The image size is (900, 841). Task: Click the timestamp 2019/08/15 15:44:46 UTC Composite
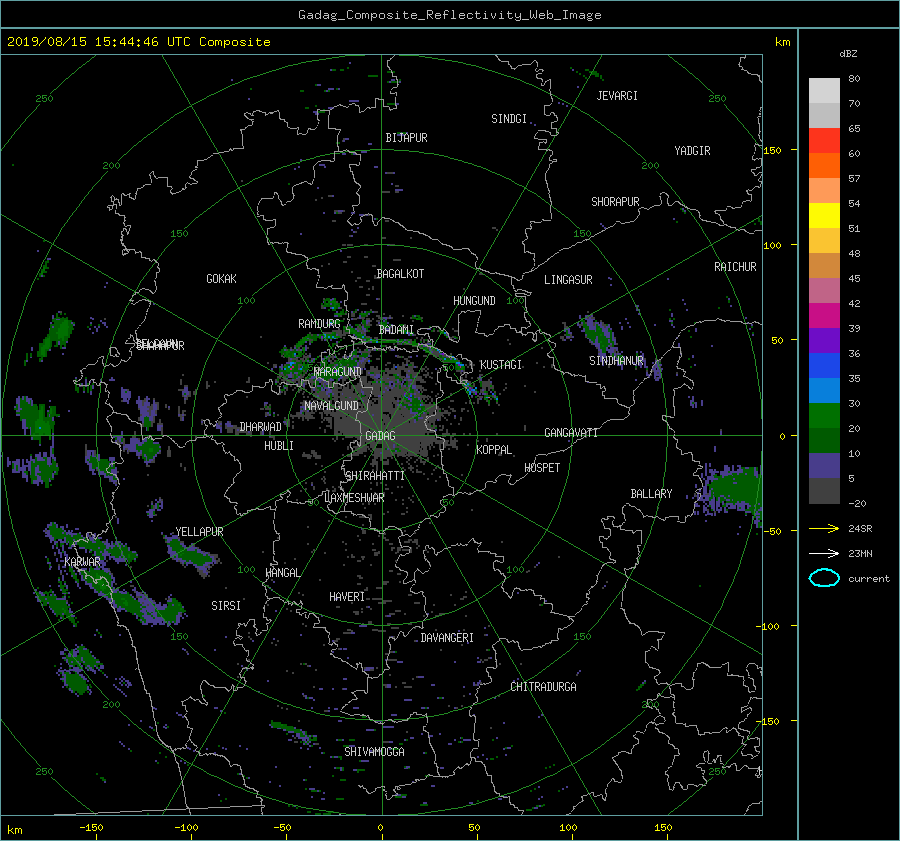coord(138,42)
